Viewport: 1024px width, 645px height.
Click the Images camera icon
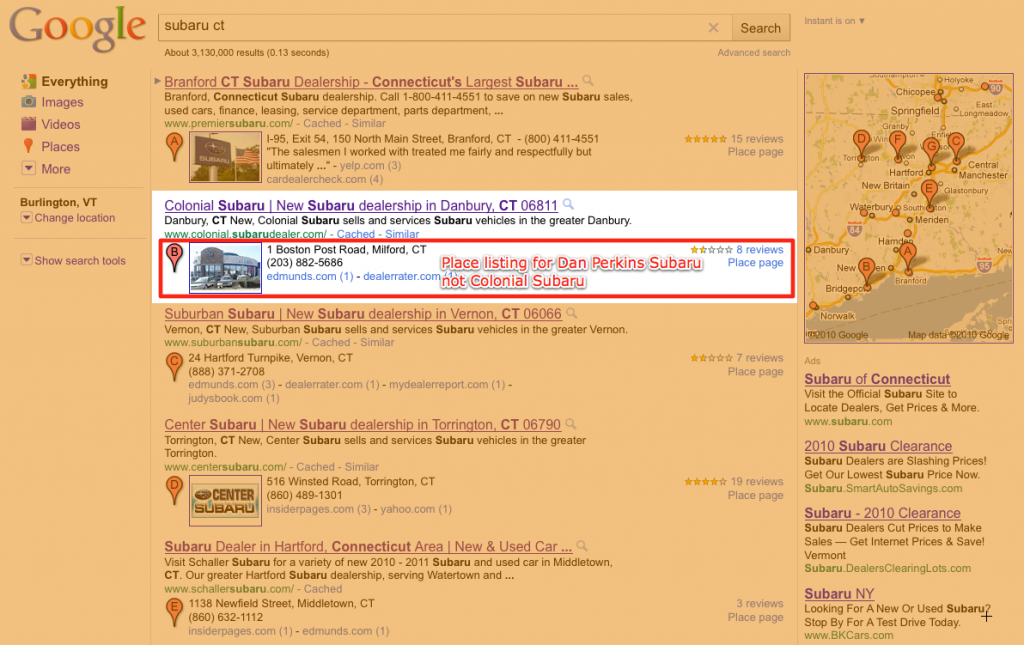29,102
